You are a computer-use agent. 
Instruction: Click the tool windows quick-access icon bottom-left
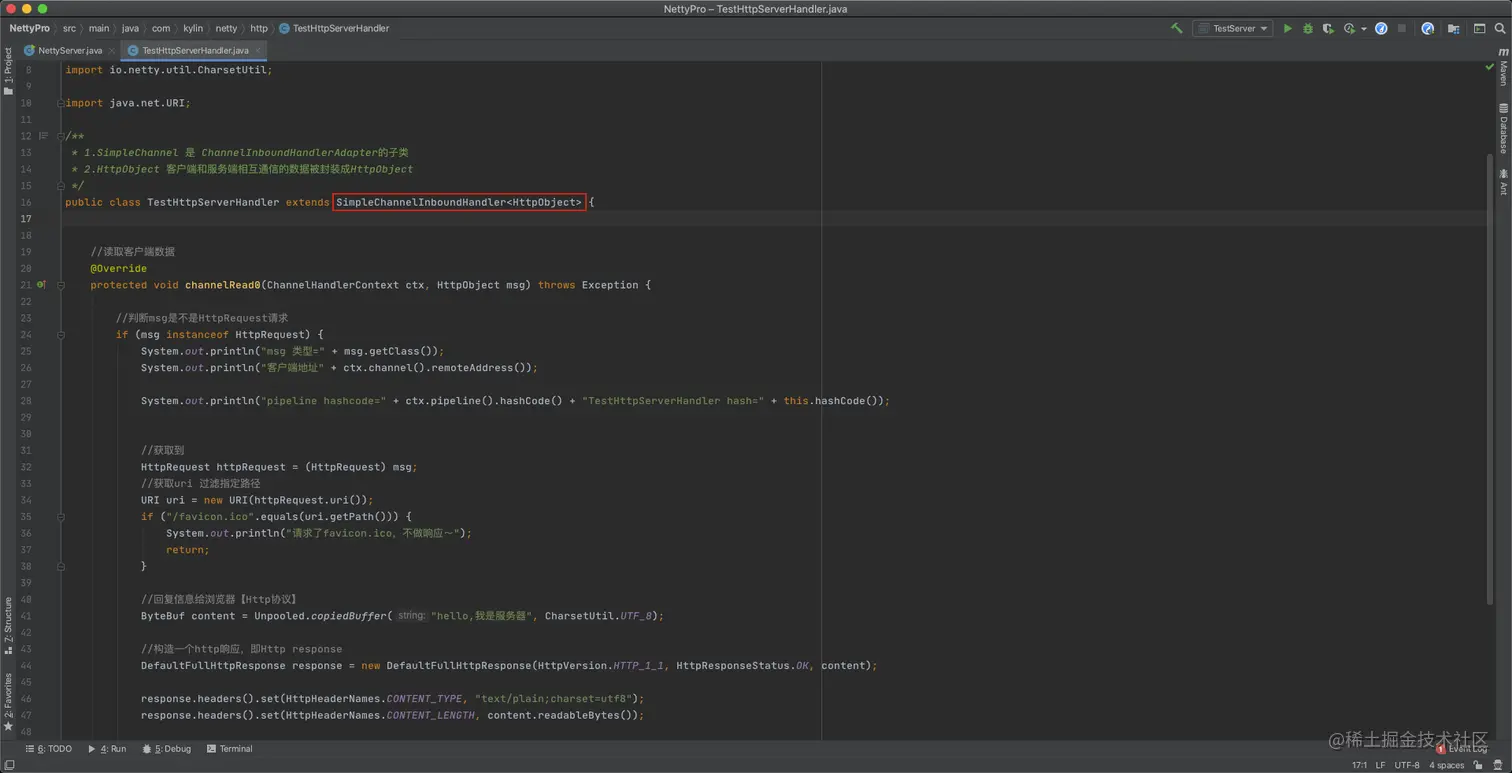pos(9,765)
